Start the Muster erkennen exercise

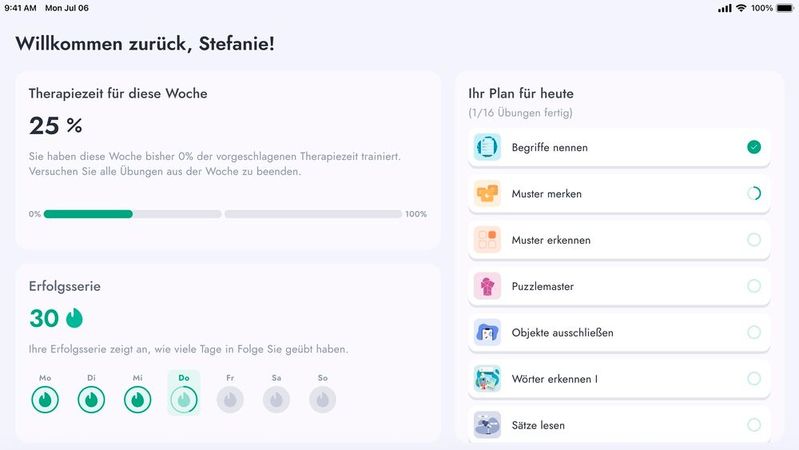coord(619,240)
